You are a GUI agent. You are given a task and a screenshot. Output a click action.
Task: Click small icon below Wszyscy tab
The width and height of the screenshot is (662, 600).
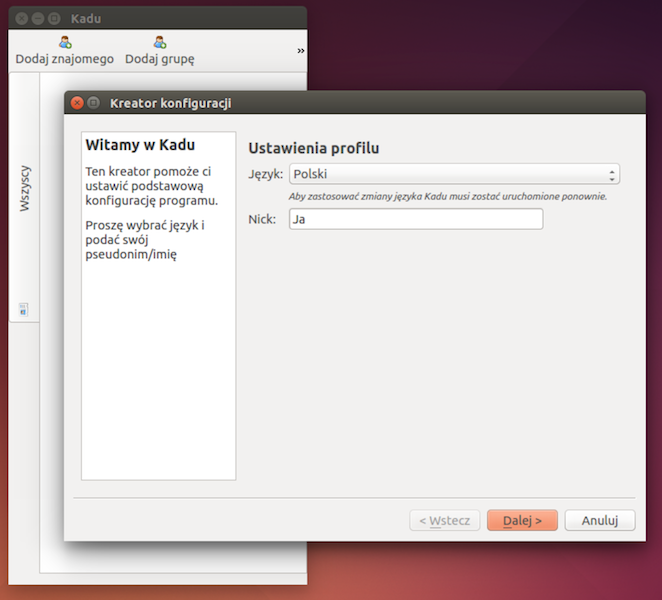pyautogui.click(x=24, y=310)
